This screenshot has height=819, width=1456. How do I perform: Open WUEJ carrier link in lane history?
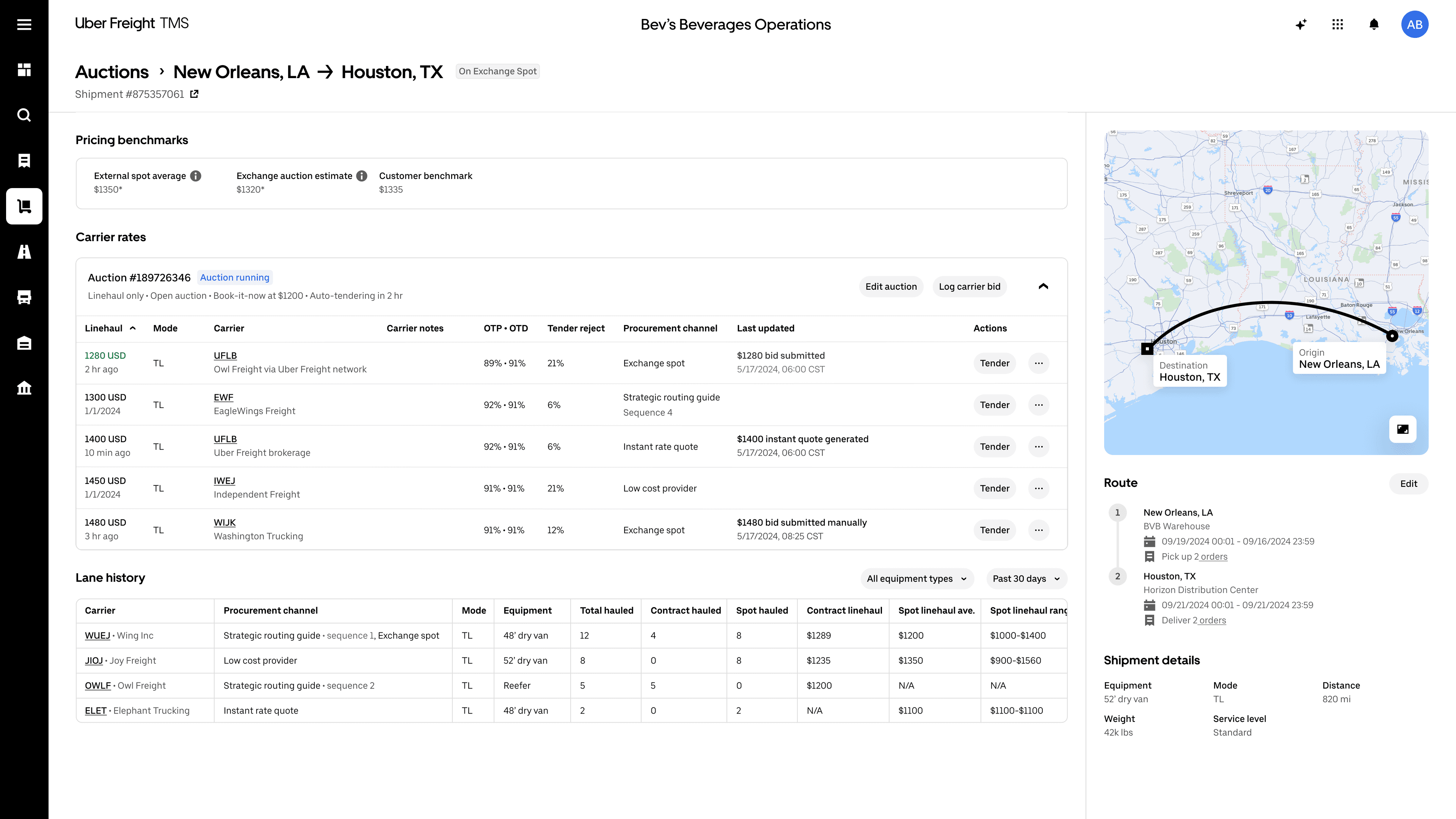pos(97,635)
